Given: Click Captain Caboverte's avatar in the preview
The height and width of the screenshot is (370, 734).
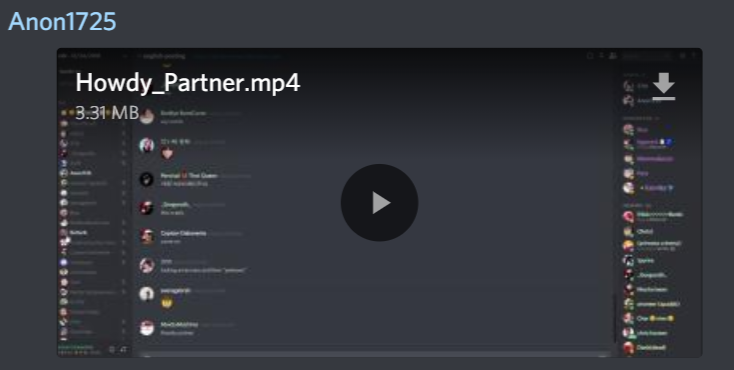Looking at the screenshot, I should click(147, 237).
